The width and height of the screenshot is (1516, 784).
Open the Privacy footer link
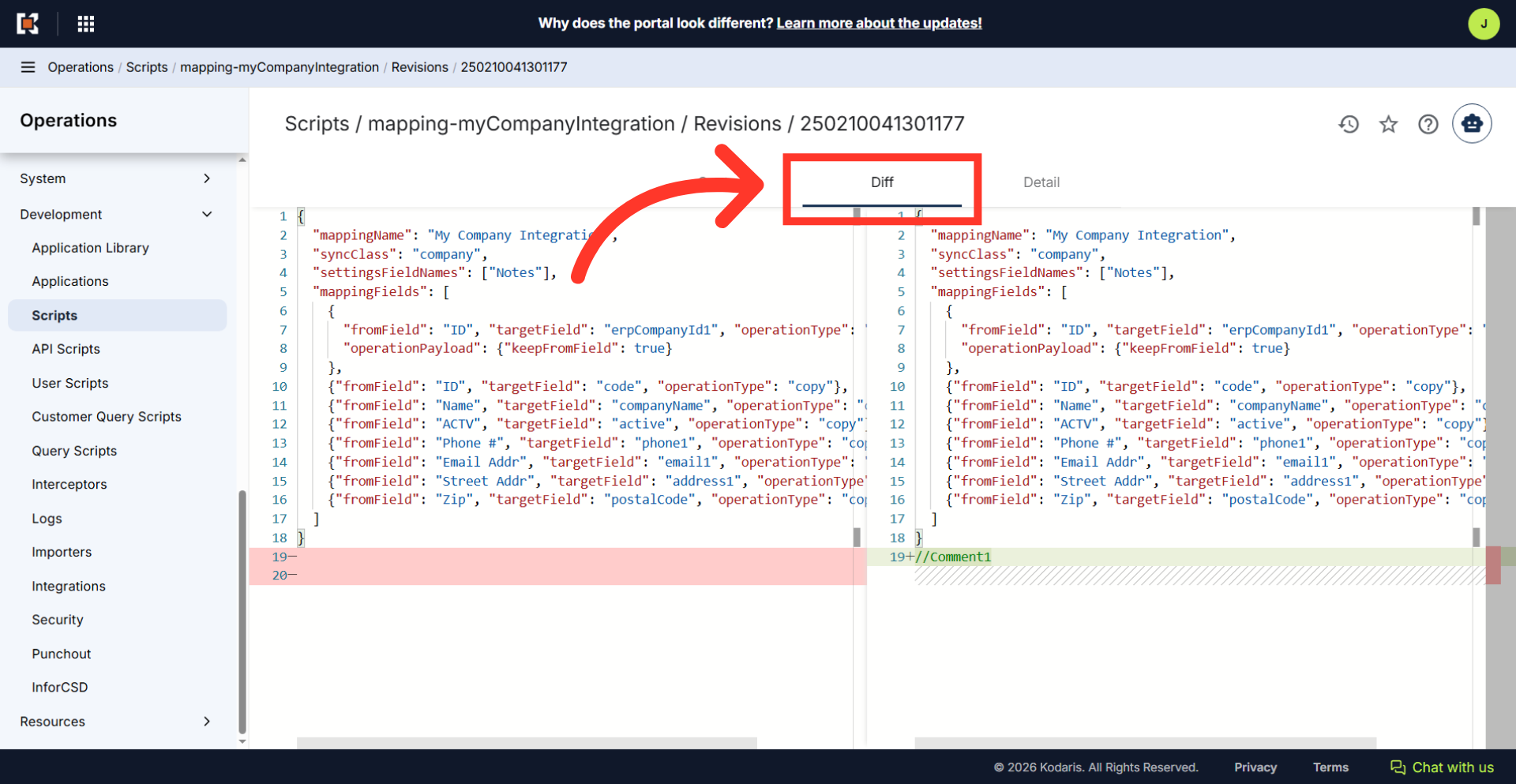tap(1255, 767)
